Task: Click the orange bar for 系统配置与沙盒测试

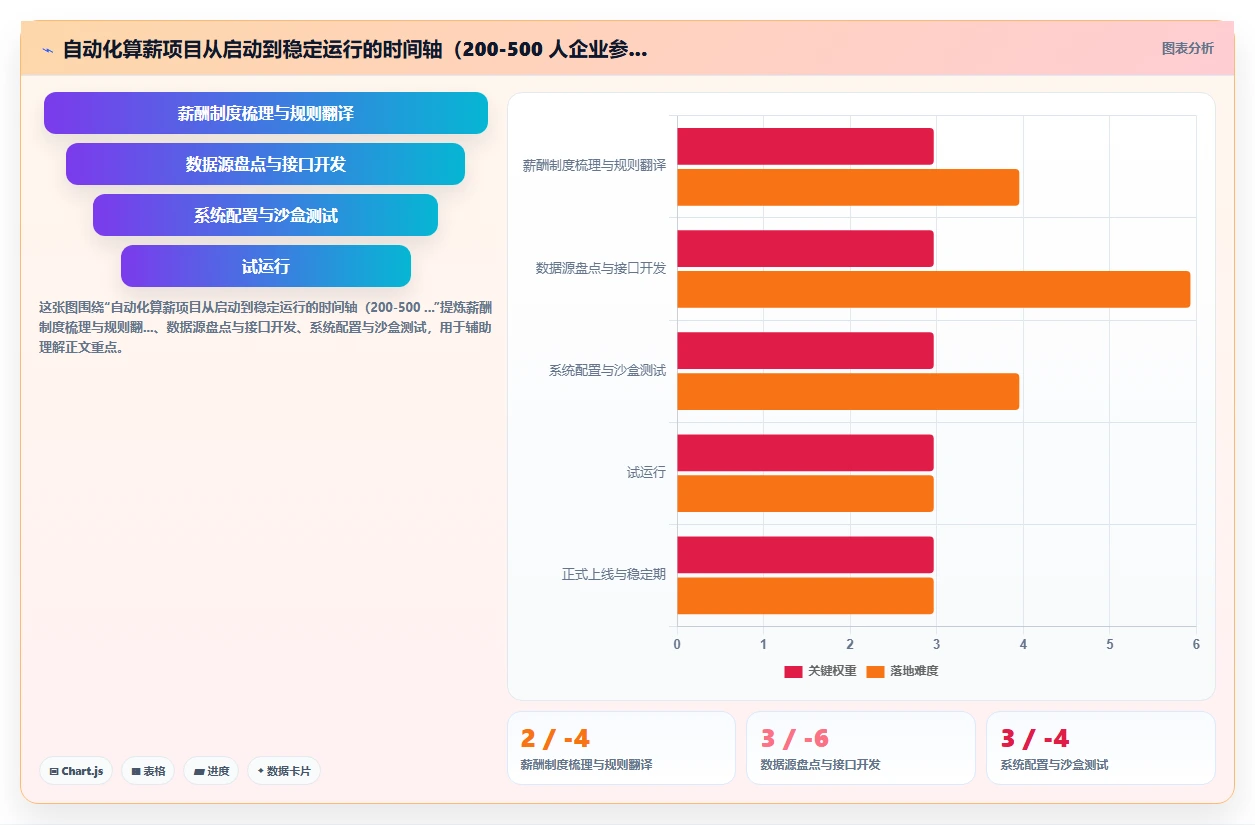Action: point(848,392)
